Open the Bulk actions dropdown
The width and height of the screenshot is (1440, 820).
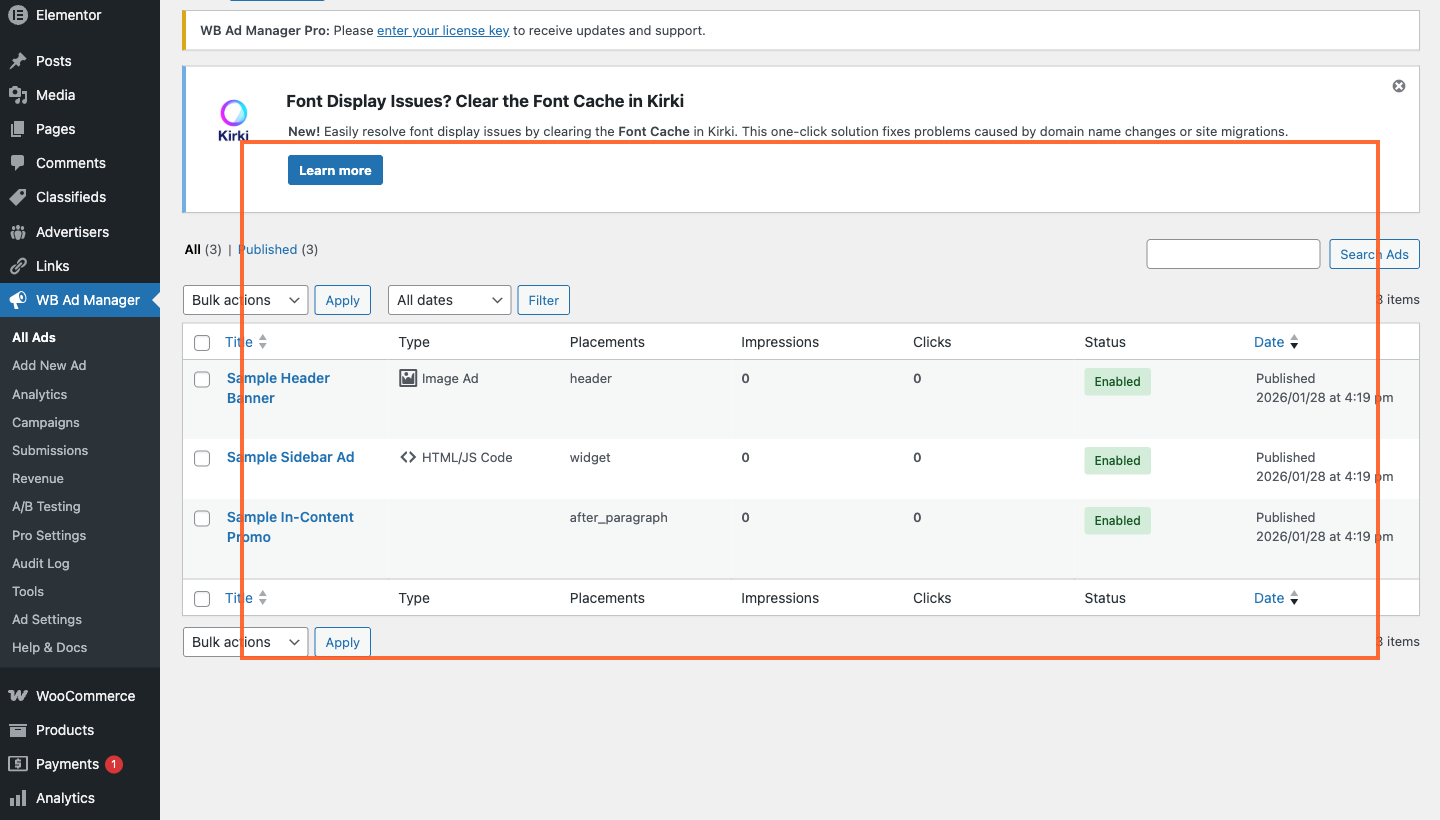click(x=244, y=300)
